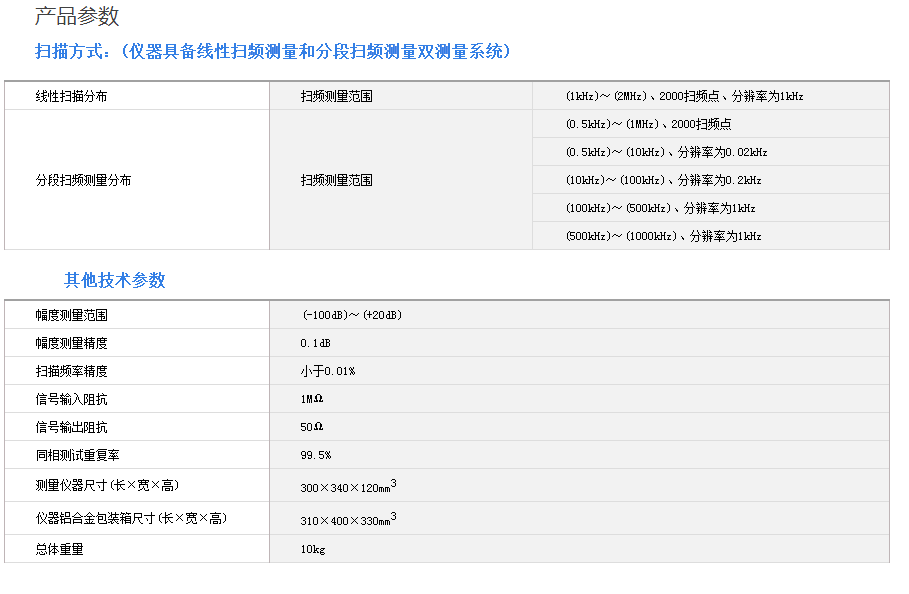
Task: Click the (-100dB)~(+20dB) value cell
Action: coord(351,315)
